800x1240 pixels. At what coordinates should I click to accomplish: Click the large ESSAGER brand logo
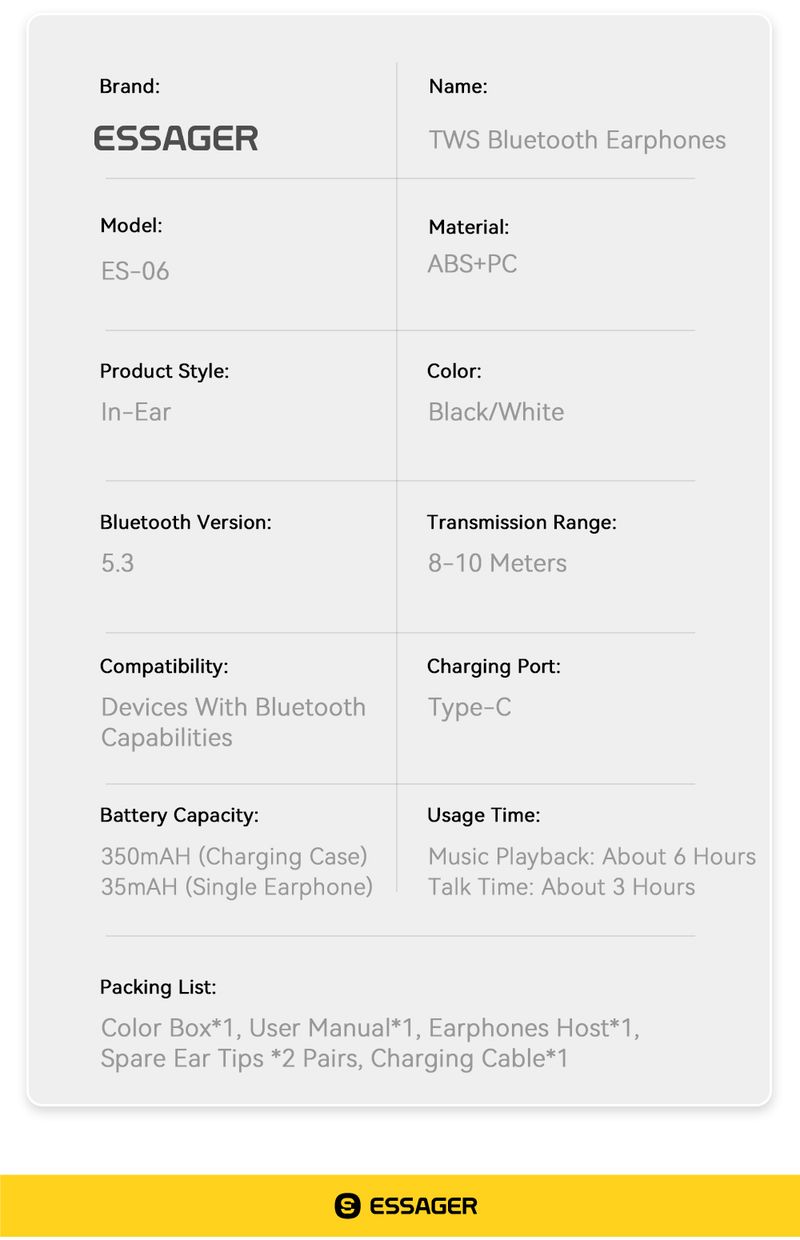pos(176,139)
